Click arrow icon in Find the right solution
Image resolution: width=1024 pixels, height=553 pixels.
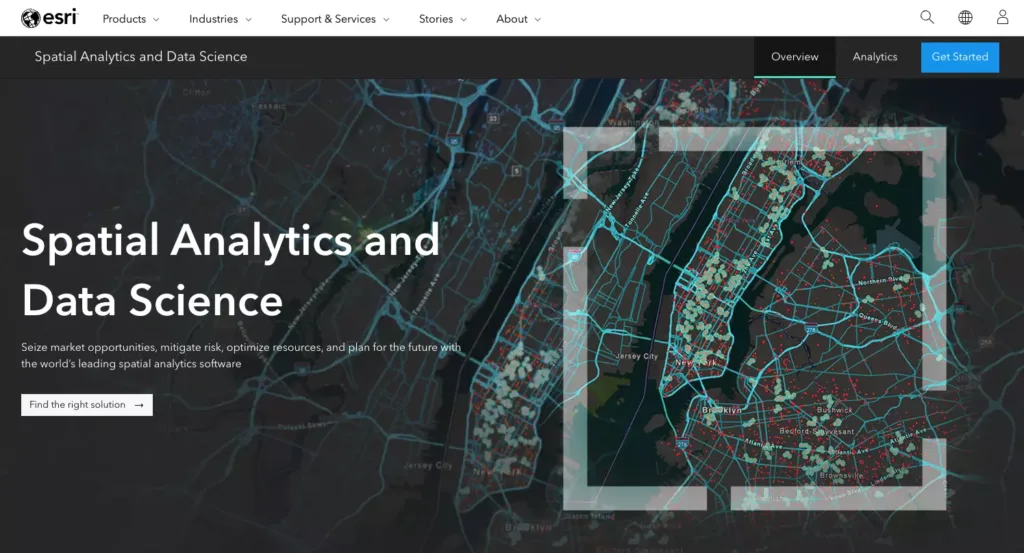click(139, 405)
